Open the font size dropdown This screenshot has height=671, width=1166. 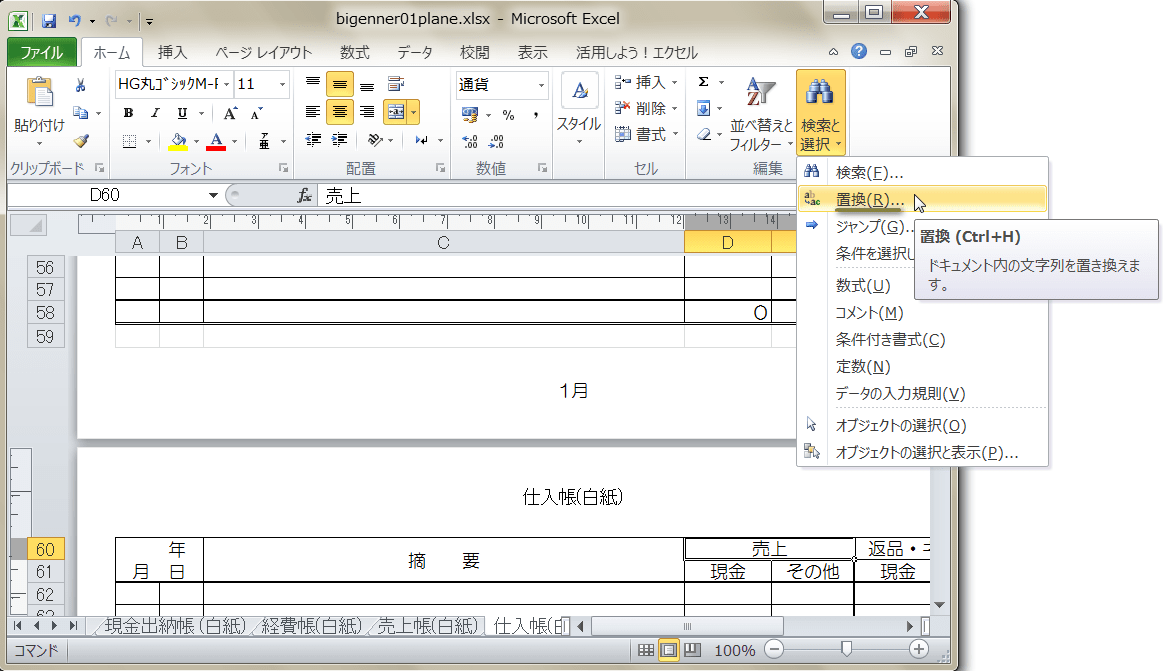[282, 84]
